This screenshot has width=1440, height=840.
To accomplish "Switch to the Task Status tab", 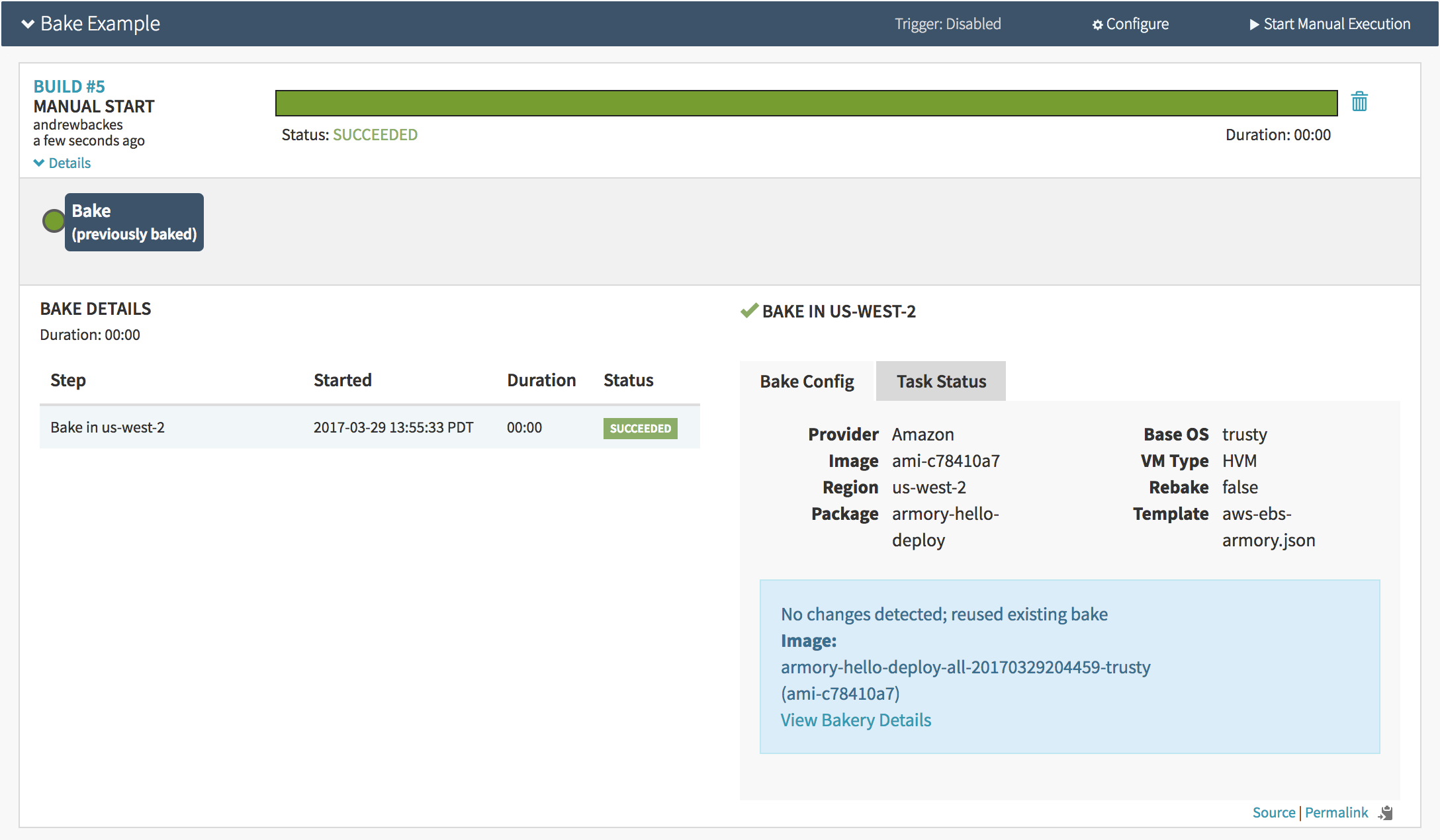I will 940,382.
